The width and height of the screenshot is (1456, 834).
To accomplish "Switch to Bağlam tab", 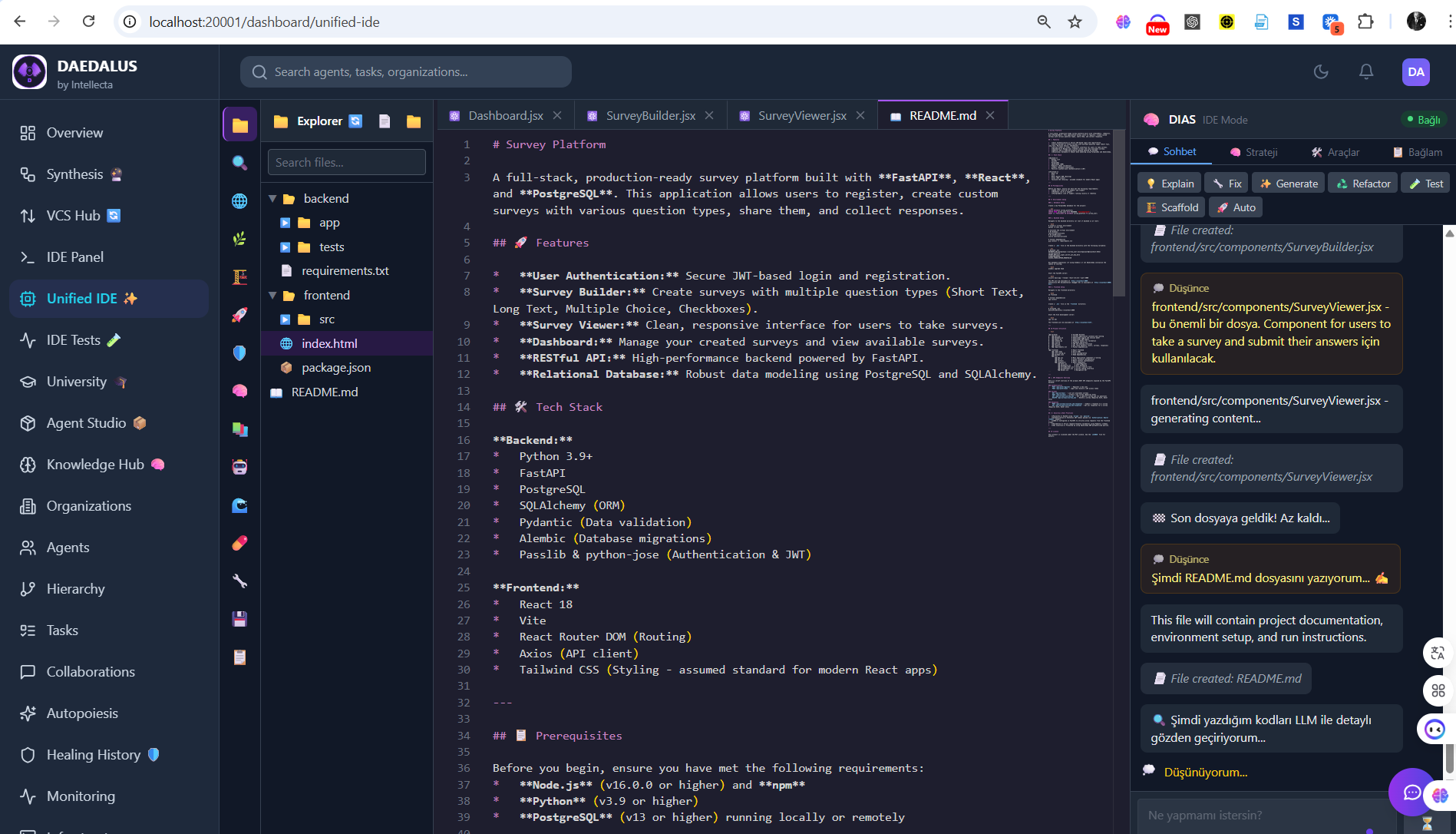I will pyautogui.click(x=1418, y=152).
